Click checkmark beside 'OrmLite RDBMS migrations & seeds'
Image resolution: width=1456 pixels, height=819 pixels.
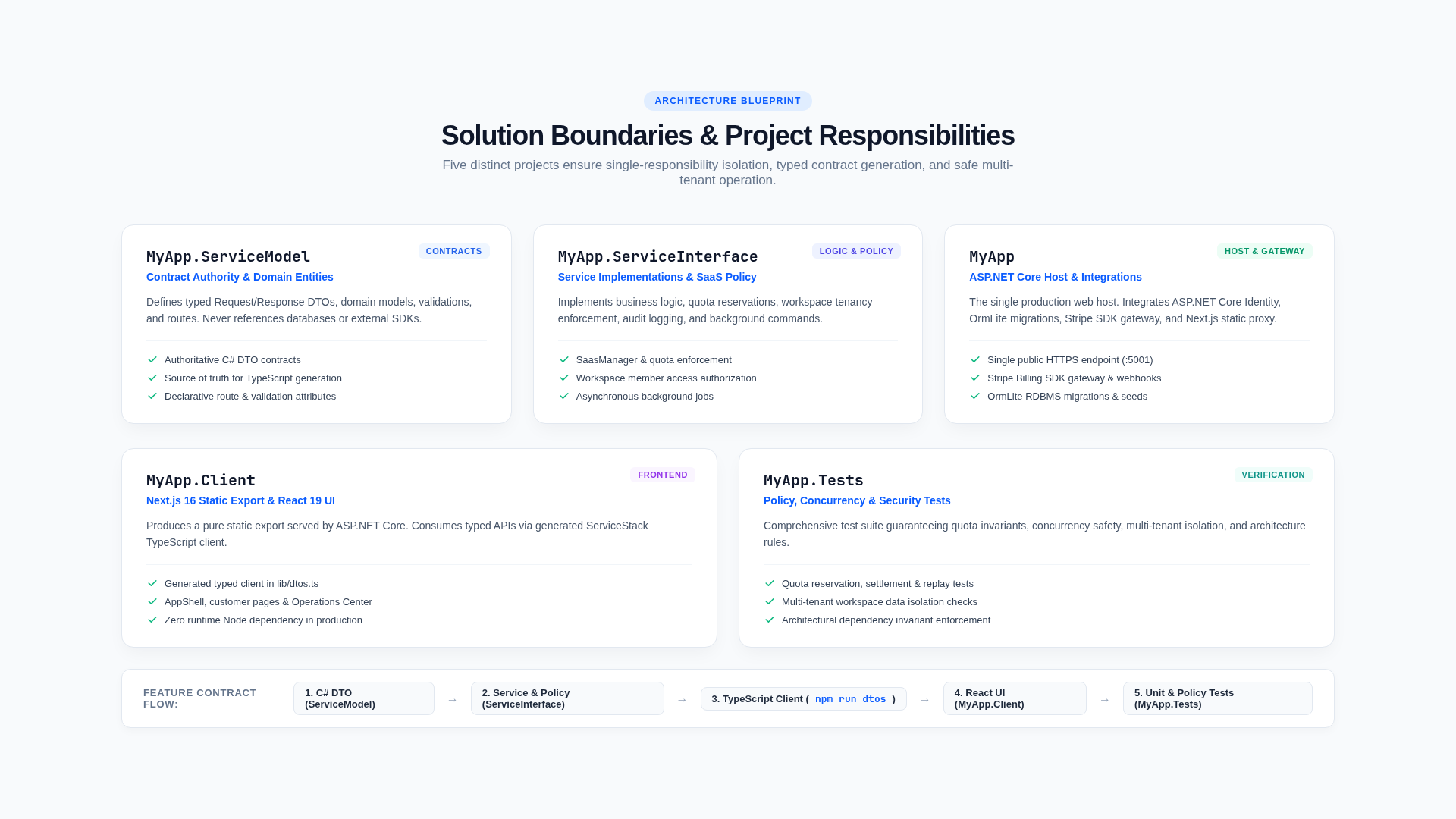[975, 396]
